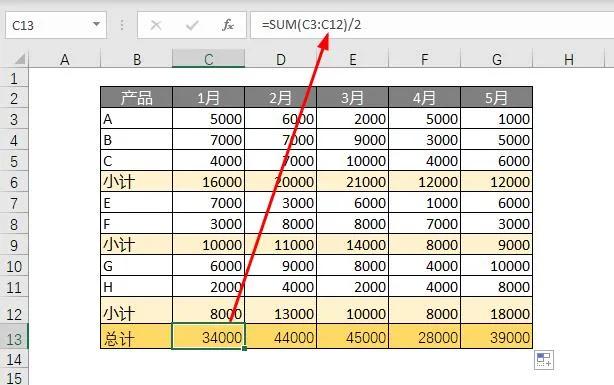The height and width of the screenshot is (385, 614).
Task: Select subtotal cell showing 13000
Action: click(x=280, y=311)
